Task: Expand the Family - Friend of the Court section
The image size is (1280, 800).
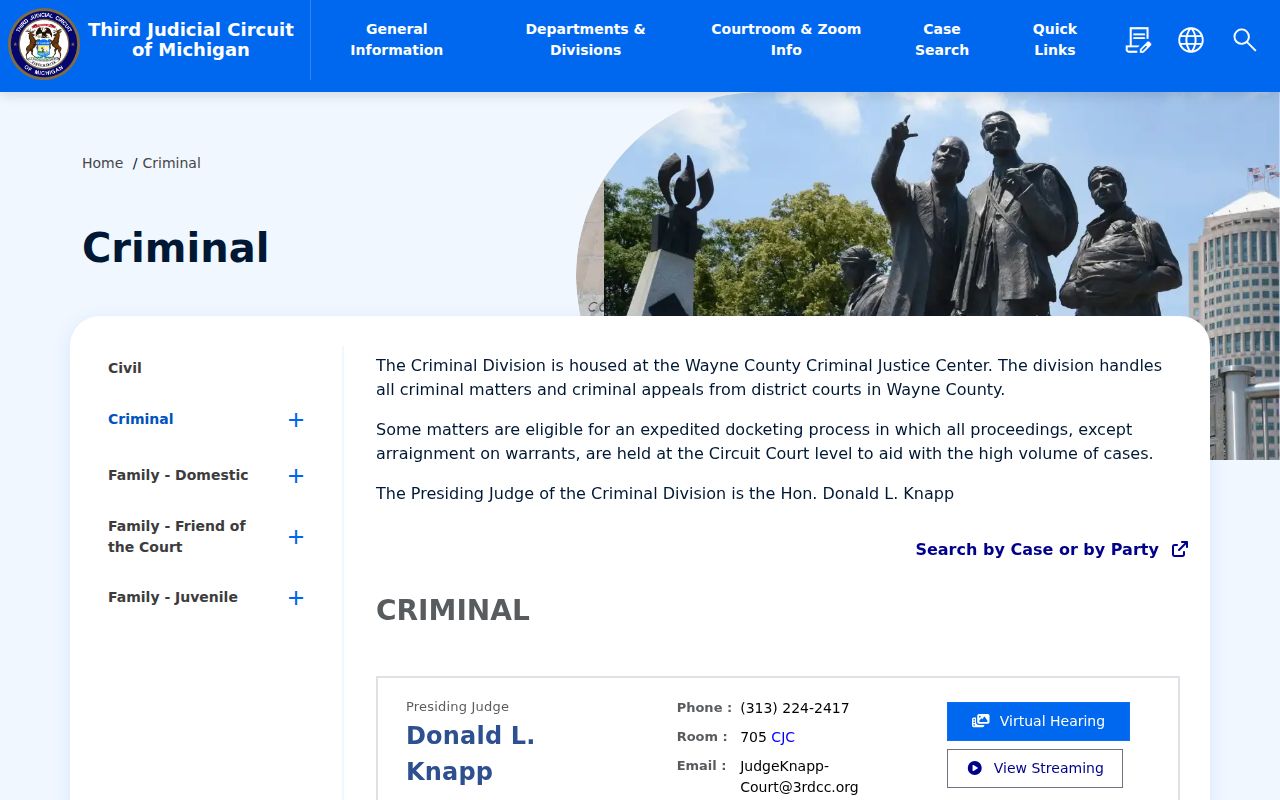Action: click(296, 537)
